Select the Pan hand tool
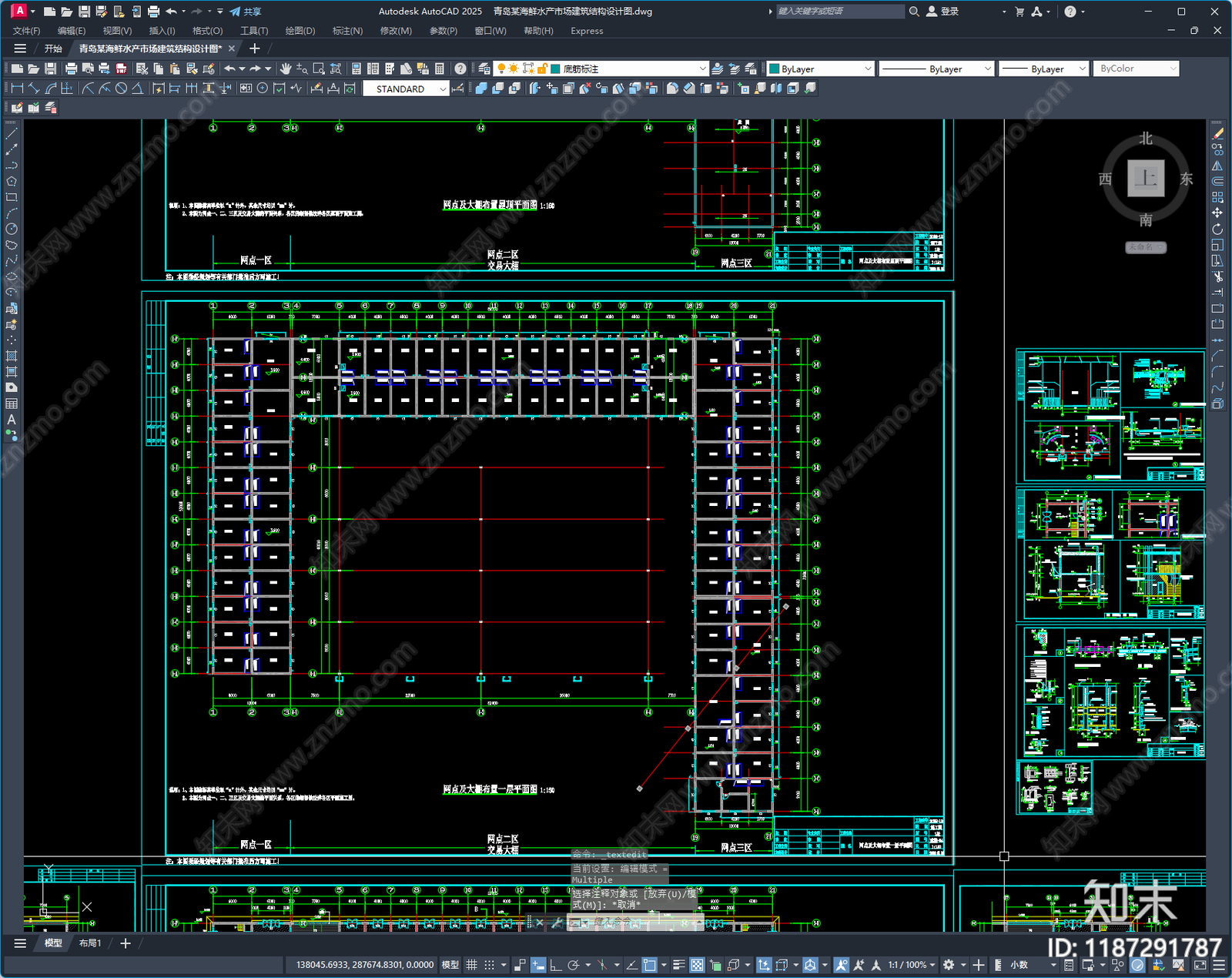Screen dimensions: 1232x978 pyautogui.click(x=285, y=69)
